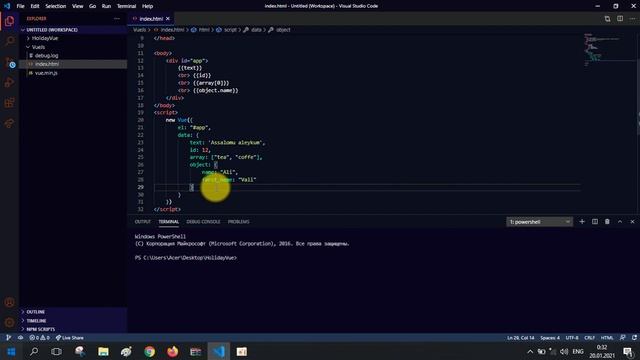Open errors and warnings status indicator
This screenshot has width=640, height=360.
[40, 338]
